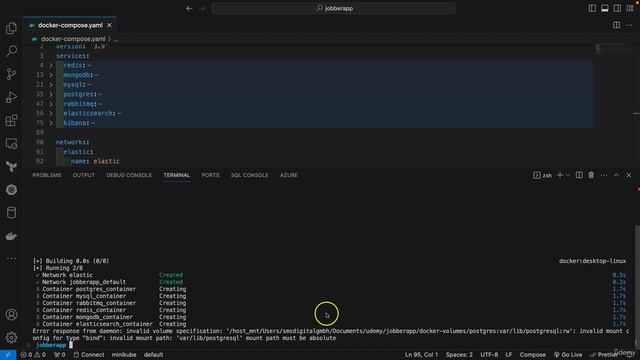Split the terminal panel
This screenshot has width=640, height=360.
(x=579, y=175)
